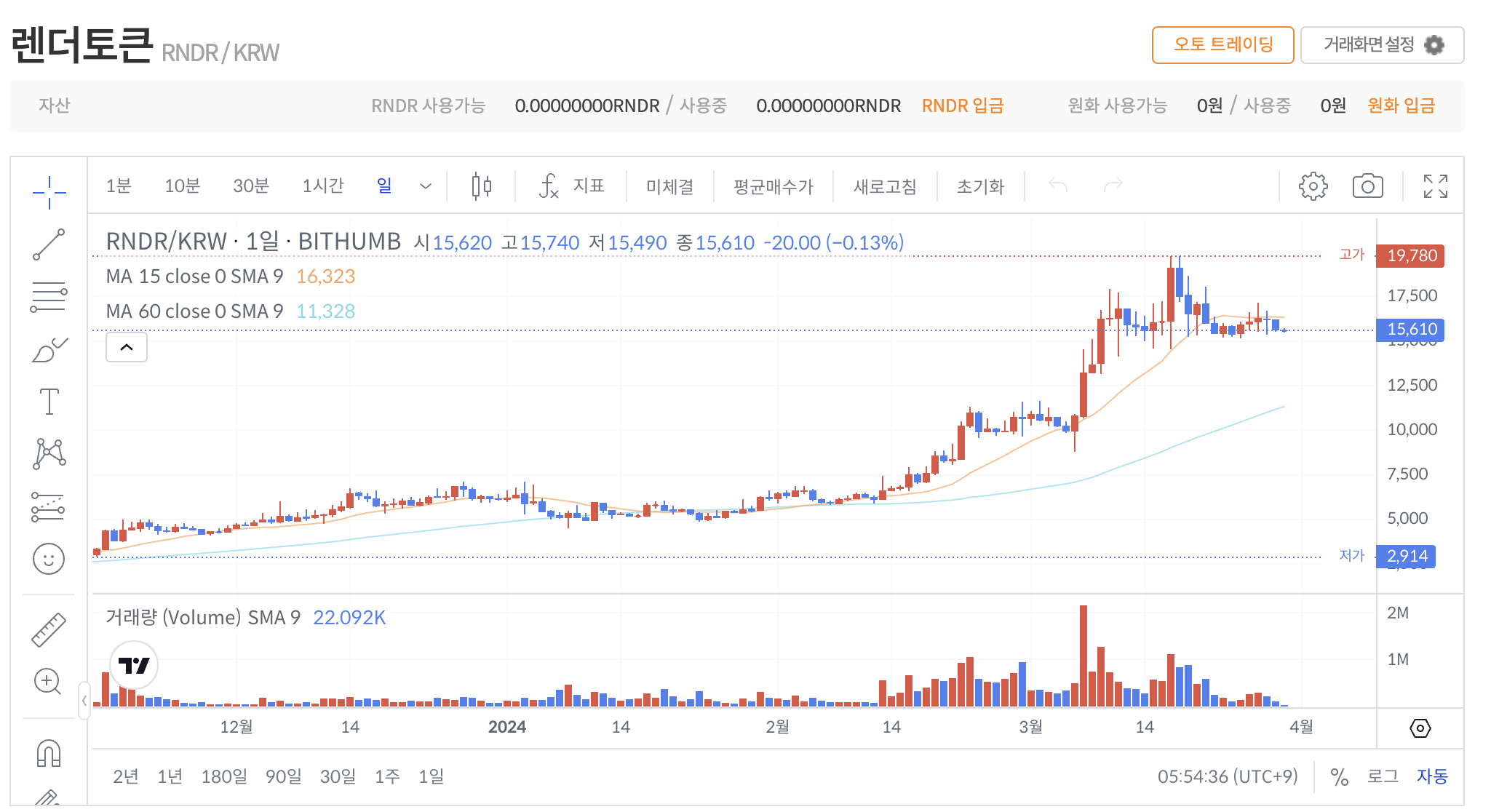Click the 오토 트레이딩 button
This screenshot has height=812, width=1499.
pos(1222,45)
